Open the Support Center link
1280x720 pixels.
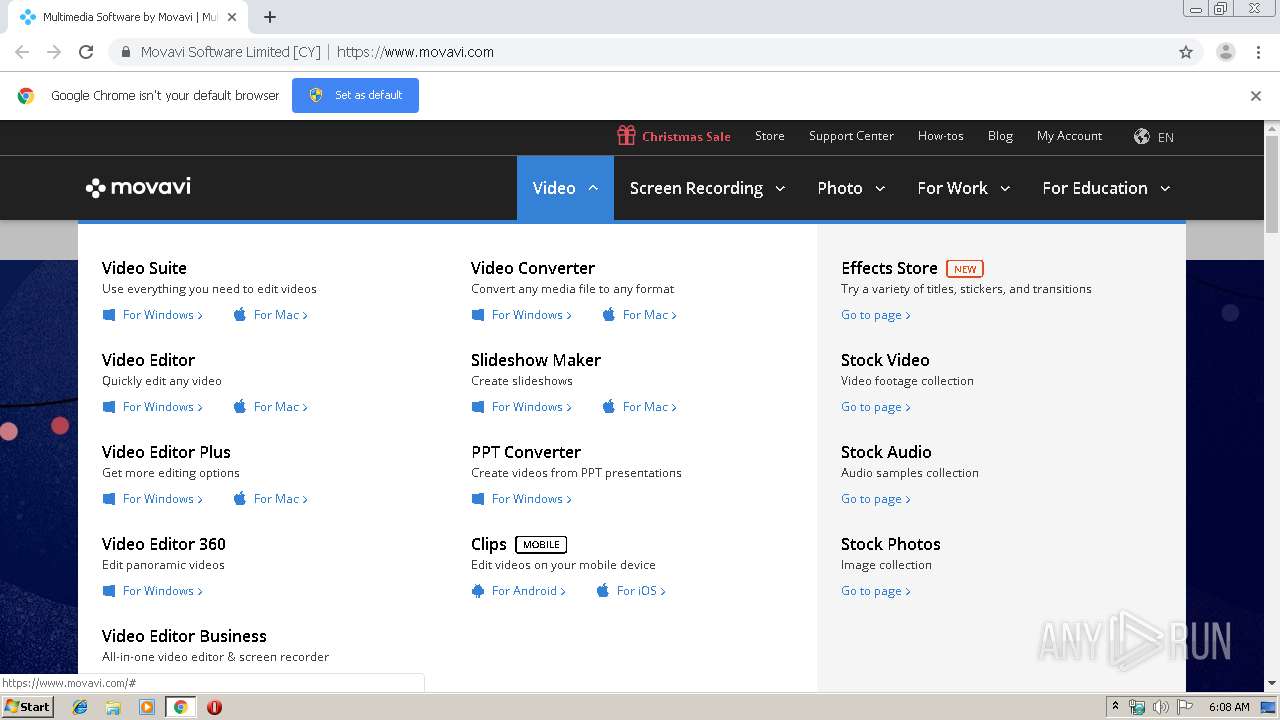pos(851,136)
